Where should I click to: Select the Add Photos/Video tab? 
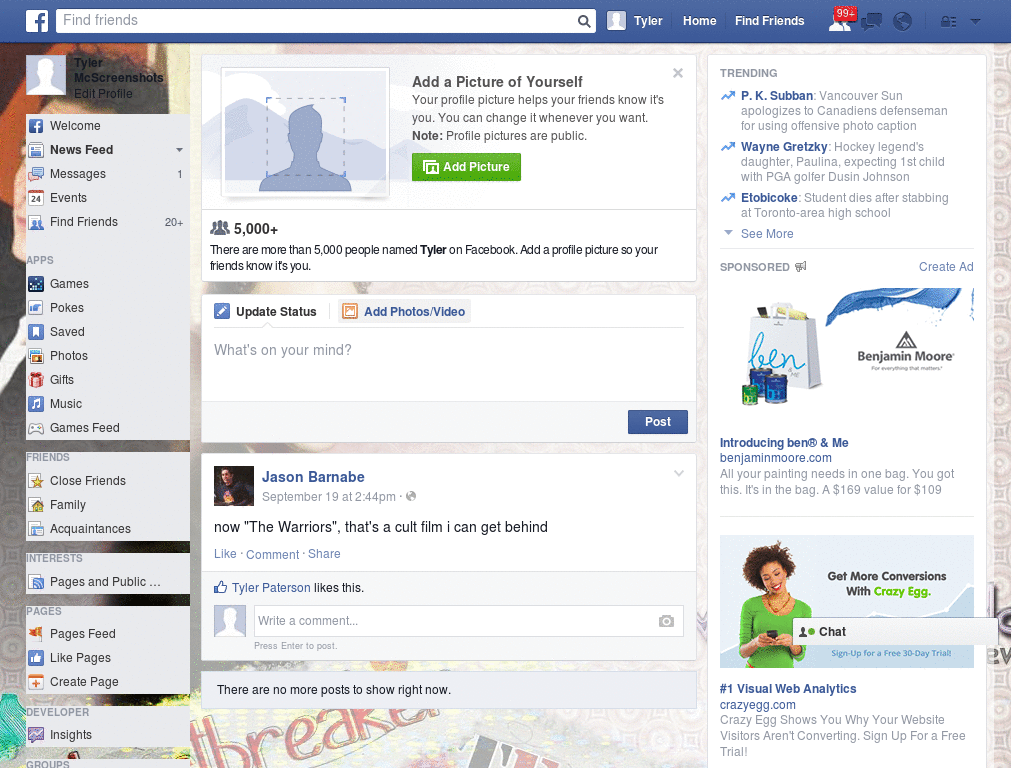point(404,312)
